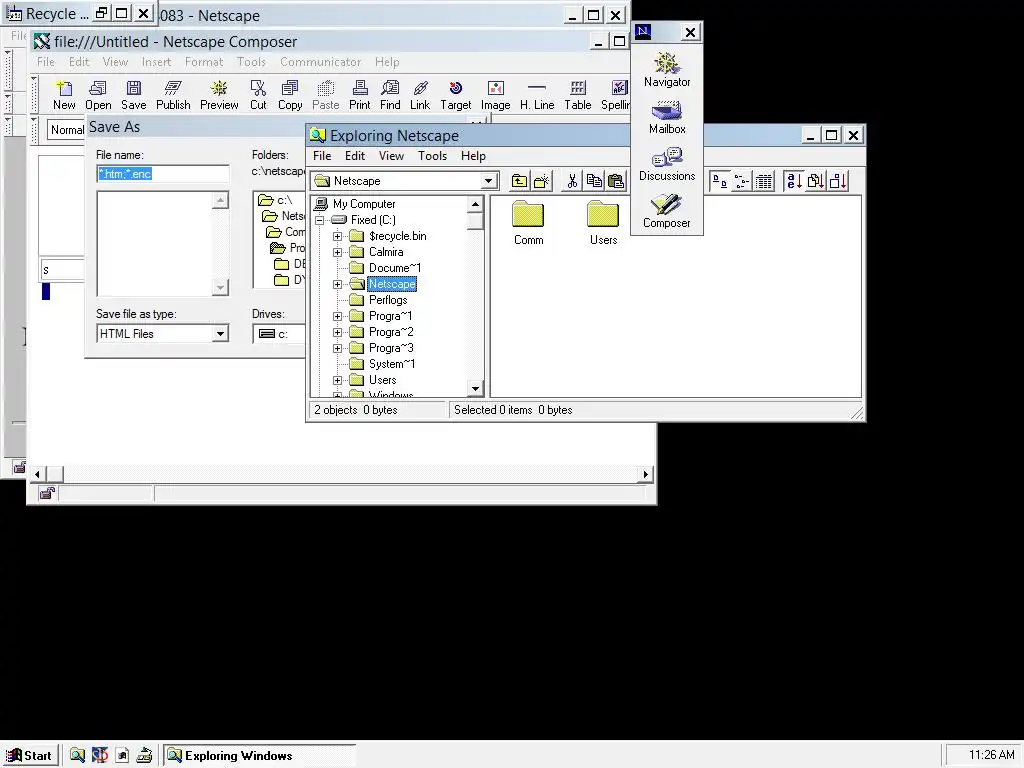Open the Tools menu in Exploring Netscape
1024x768 pixels.
(432, 156)
